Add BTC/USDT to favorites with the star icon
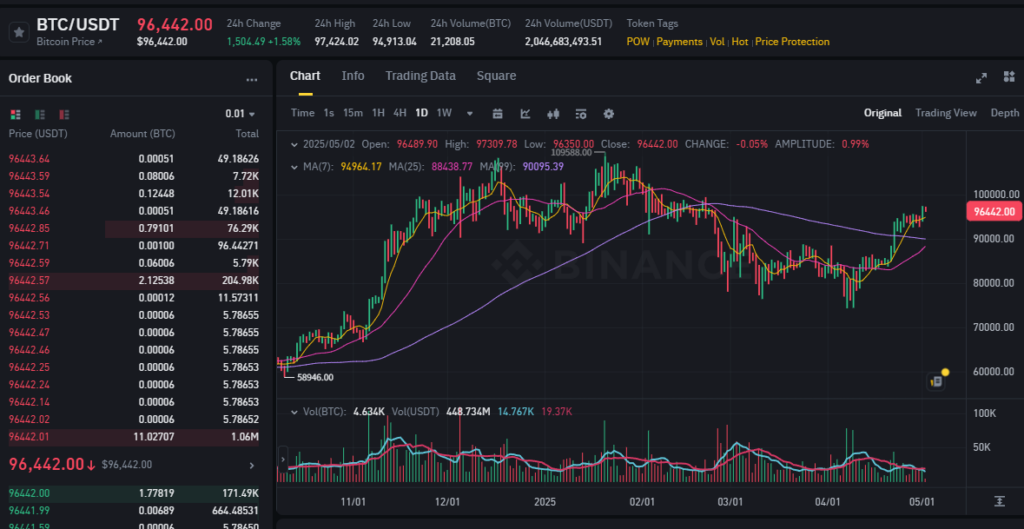The width and height of the screenshot is (1024, 529). coord(19,31)
